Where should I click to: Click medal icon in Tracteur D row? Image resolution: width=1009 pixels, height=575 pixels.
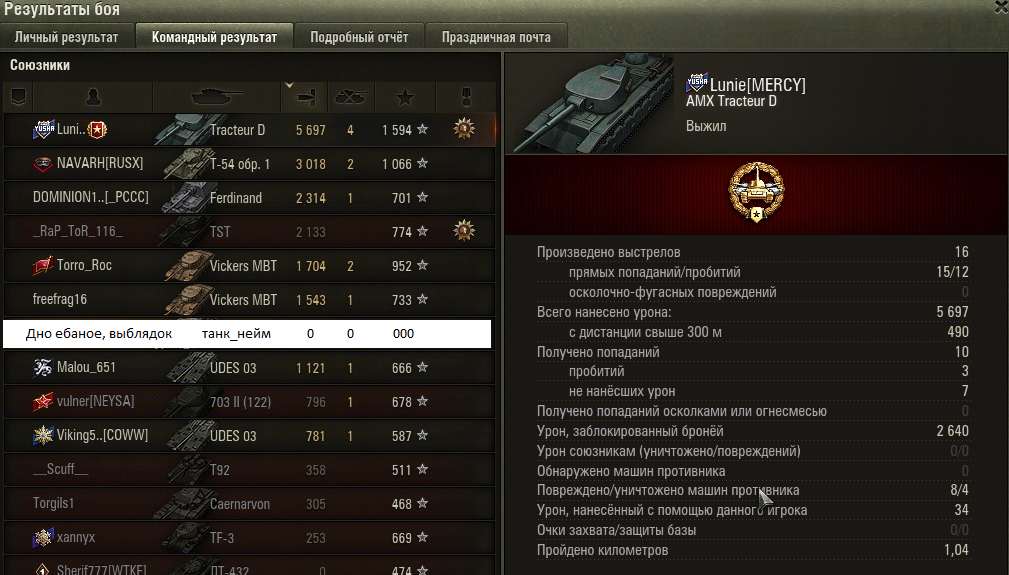coord(464,129)
